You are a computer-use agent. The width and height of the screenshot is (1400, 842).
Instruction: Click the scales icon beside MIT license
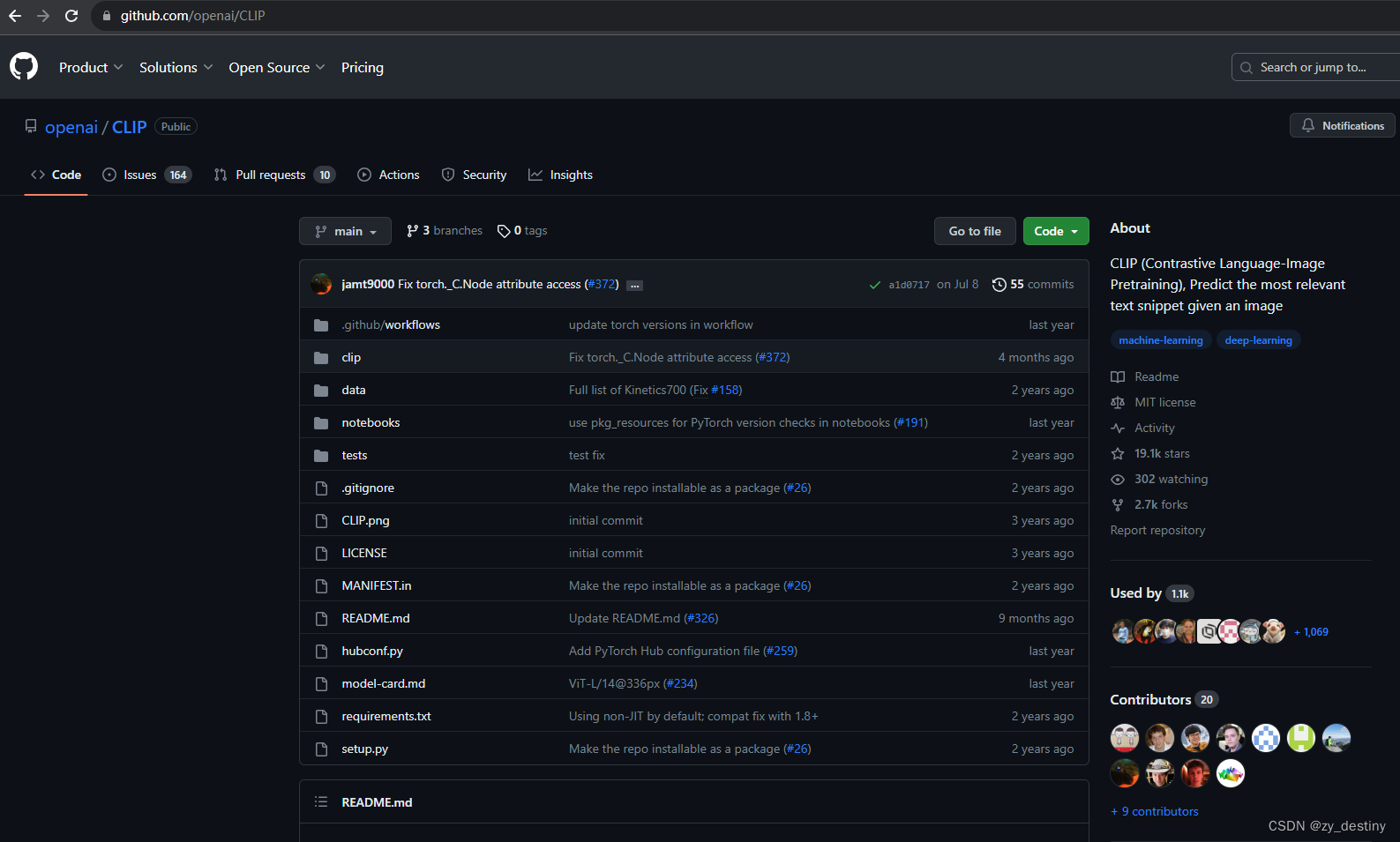click(1118, 402)
